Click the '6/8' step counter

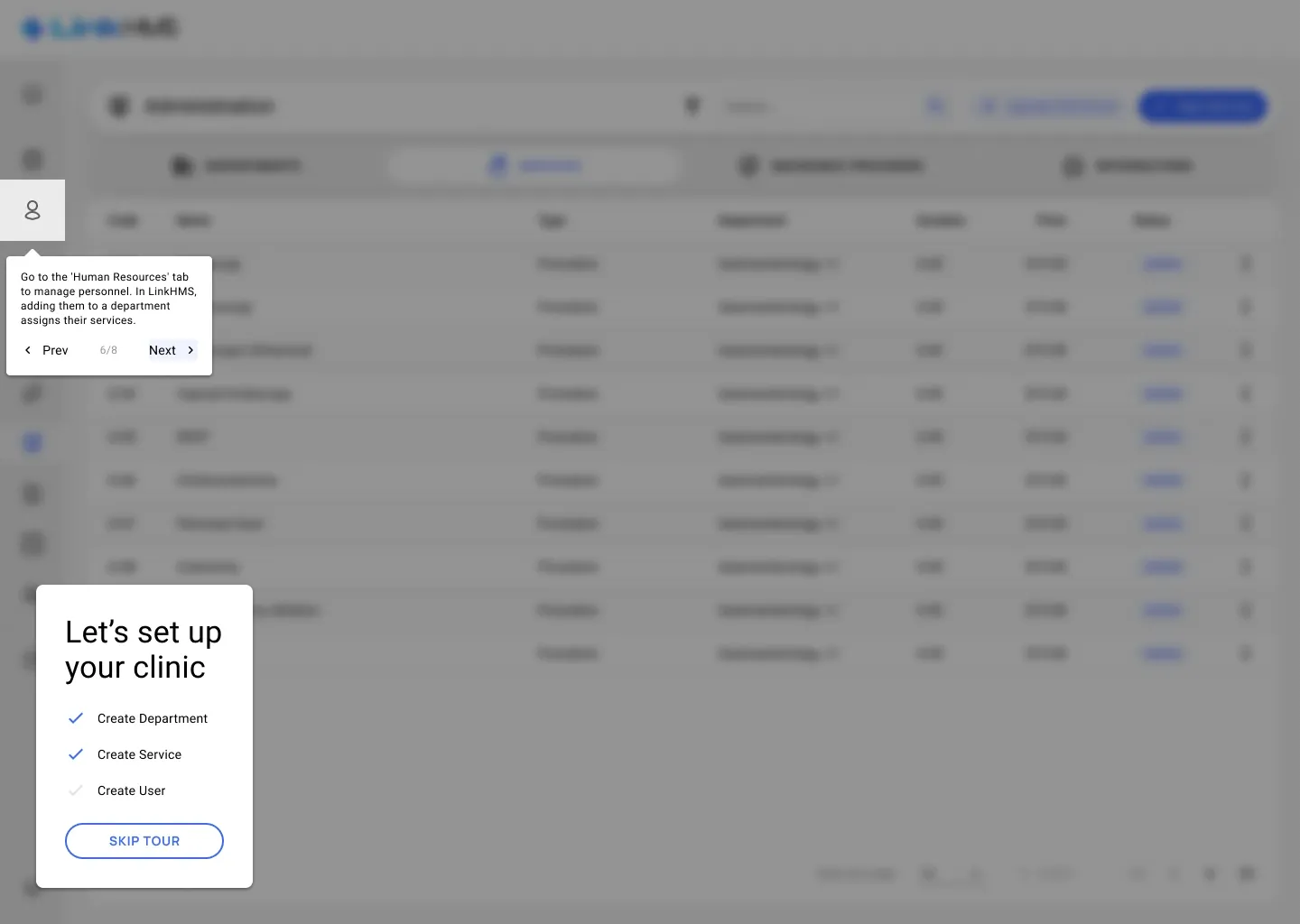[x=108, y=350]
